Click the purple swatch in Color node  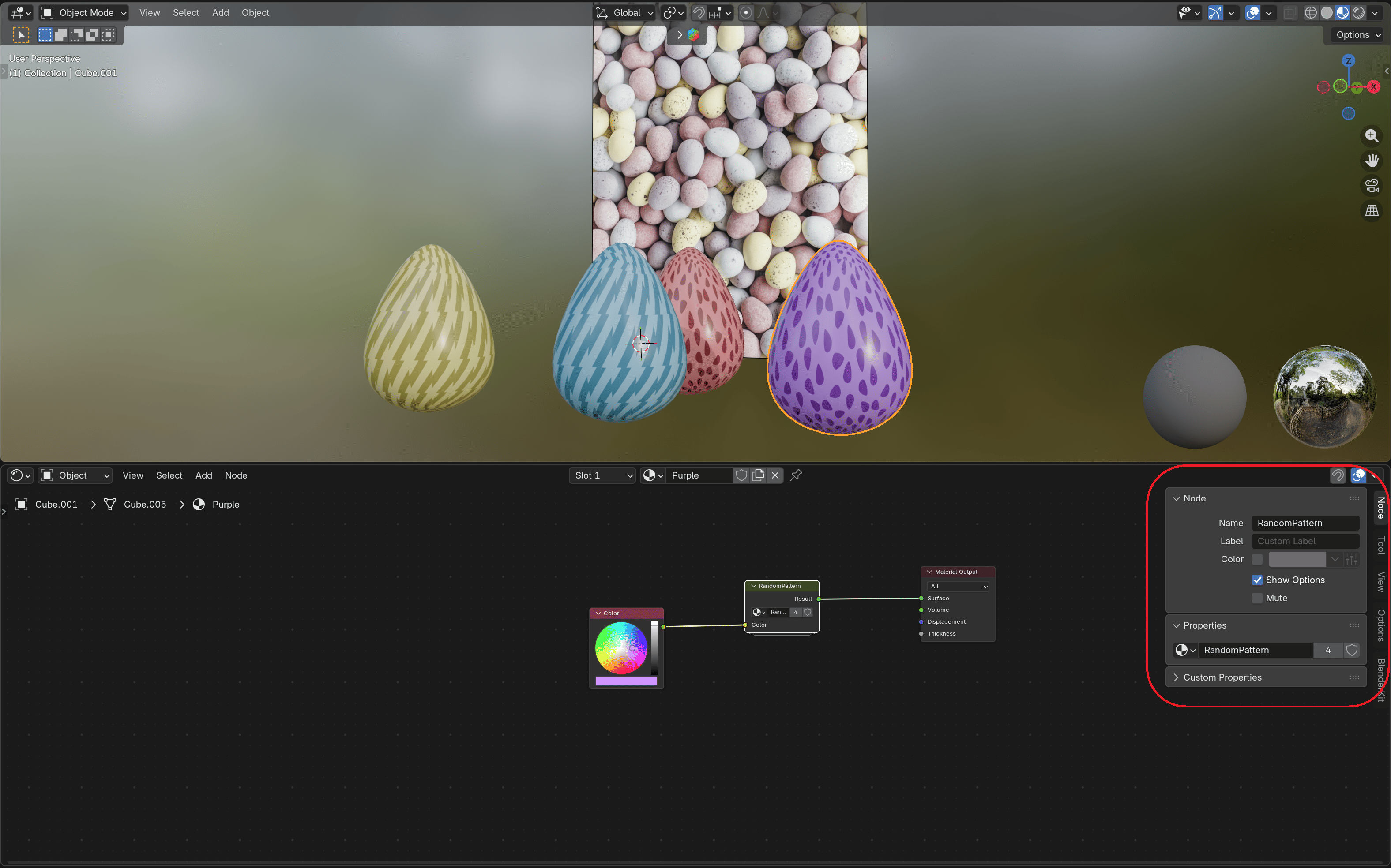pyautogui.click(x=626, y=681)
